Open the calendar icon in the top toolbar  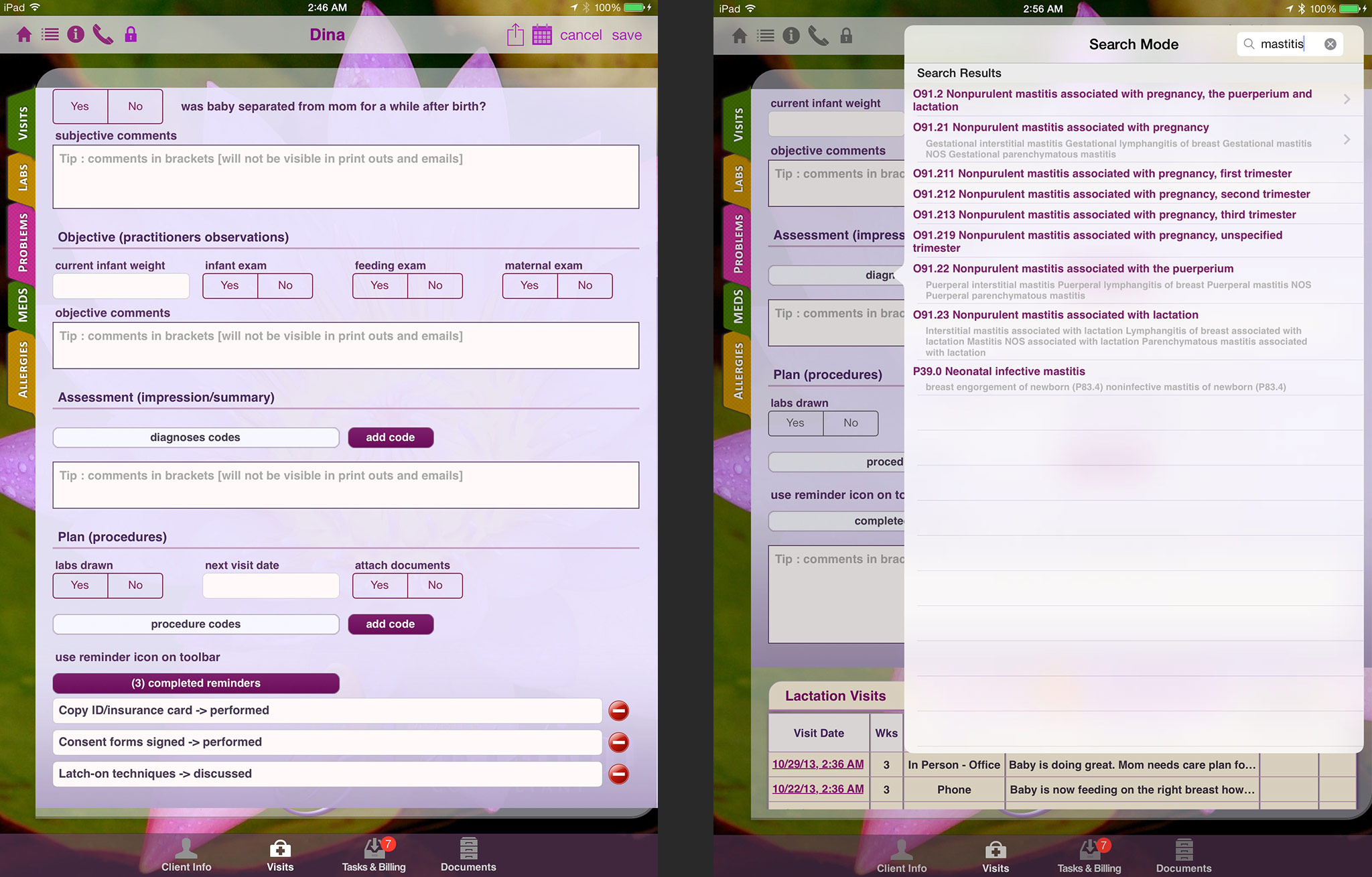tap(540, 34)
